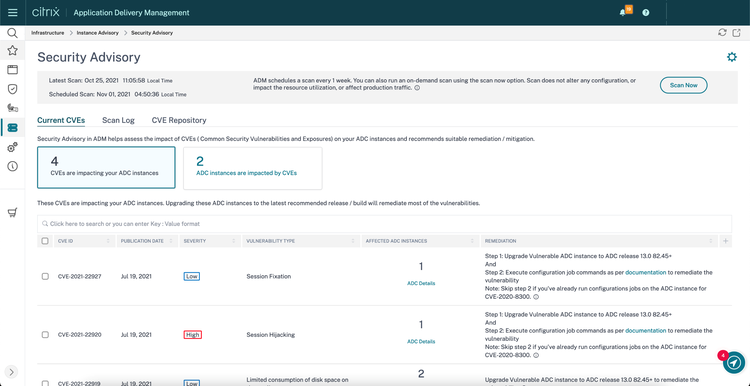Switch to the CVE Repository tab
750x386 pixels.
(179, 121)
